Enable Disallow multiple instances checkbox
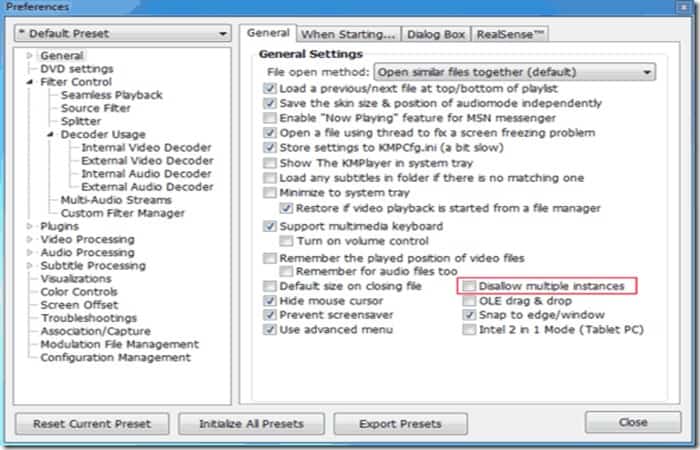Screen dimensions: 700x450 [x=469, y=286]
